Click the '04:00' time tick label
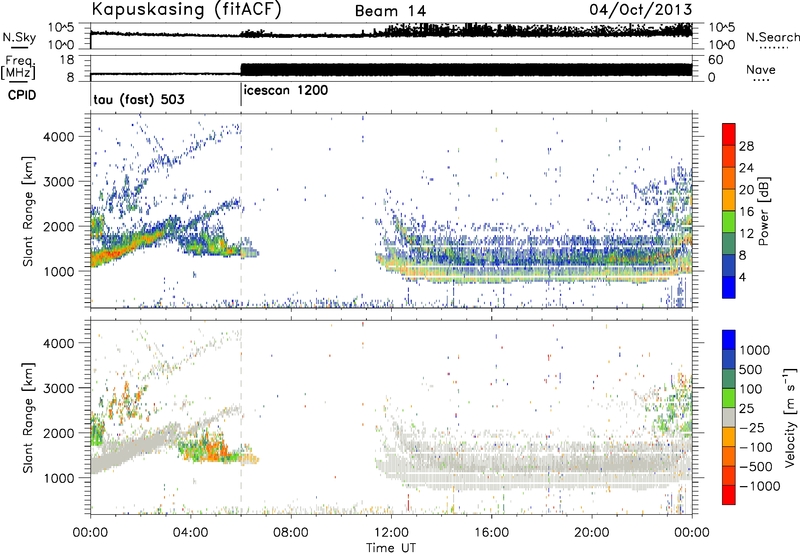 click(x=190, y=533)
